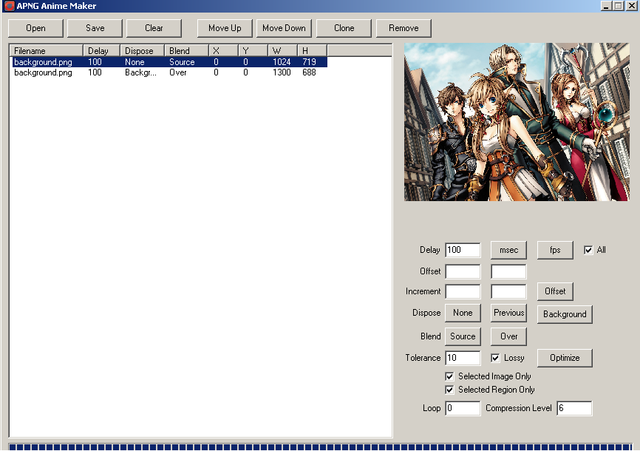The width and height of the screenshot is (640, 451).
Task: Clear the frame list
Action: pos(154,28)
